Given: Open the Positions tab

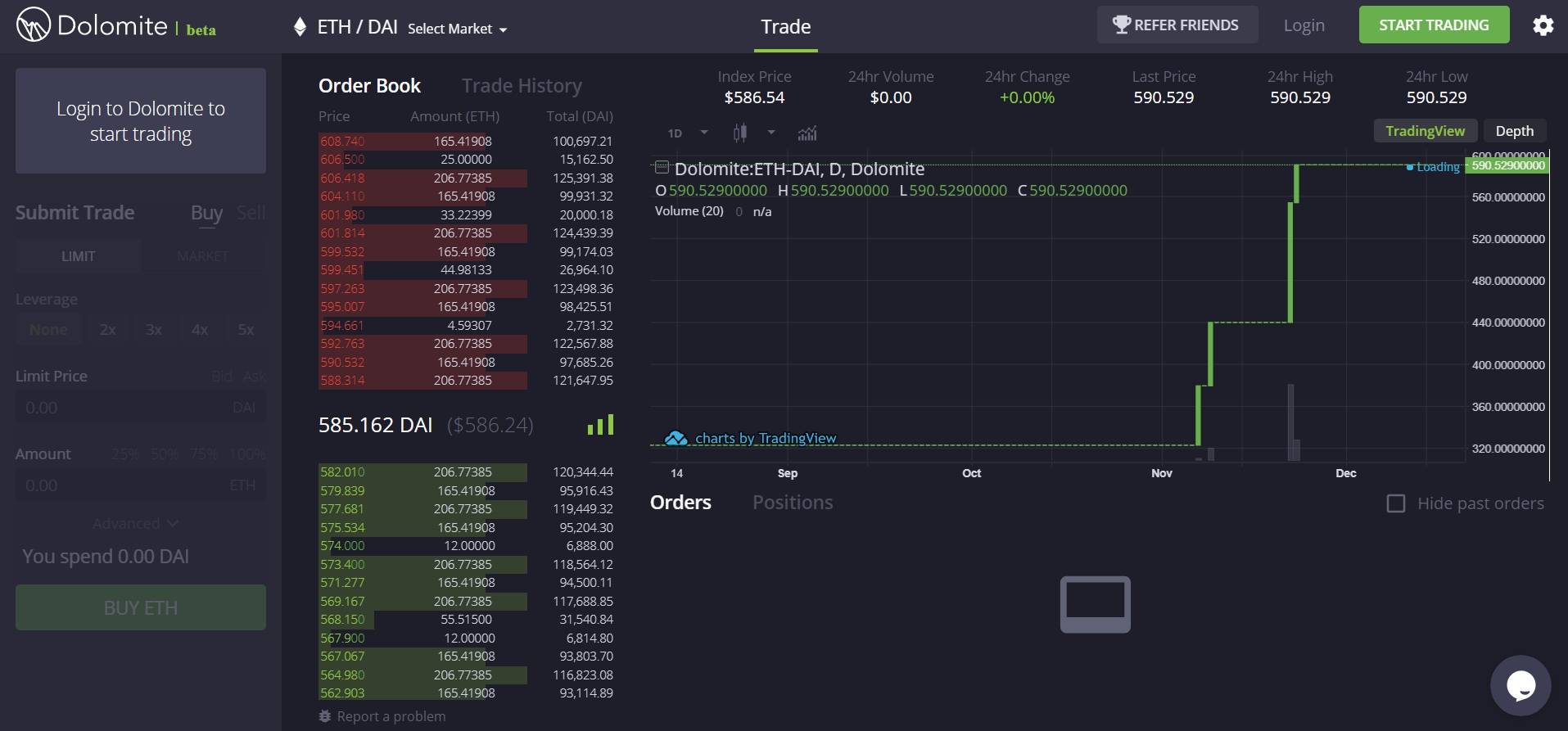Looking at the screenshot, I should [x=793, y=503].
